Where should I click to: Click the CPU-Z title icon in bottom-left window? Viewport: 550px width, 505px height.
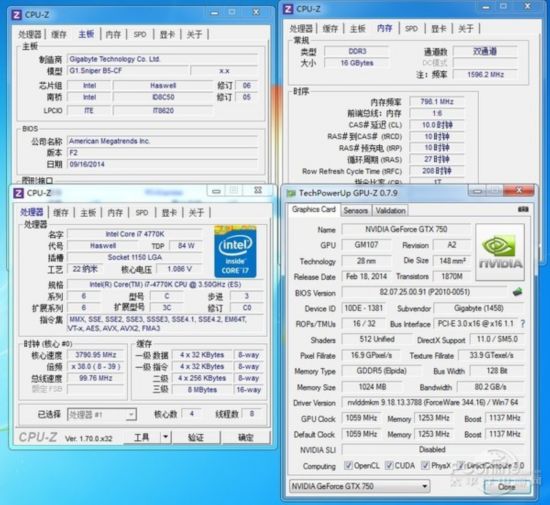18,193
